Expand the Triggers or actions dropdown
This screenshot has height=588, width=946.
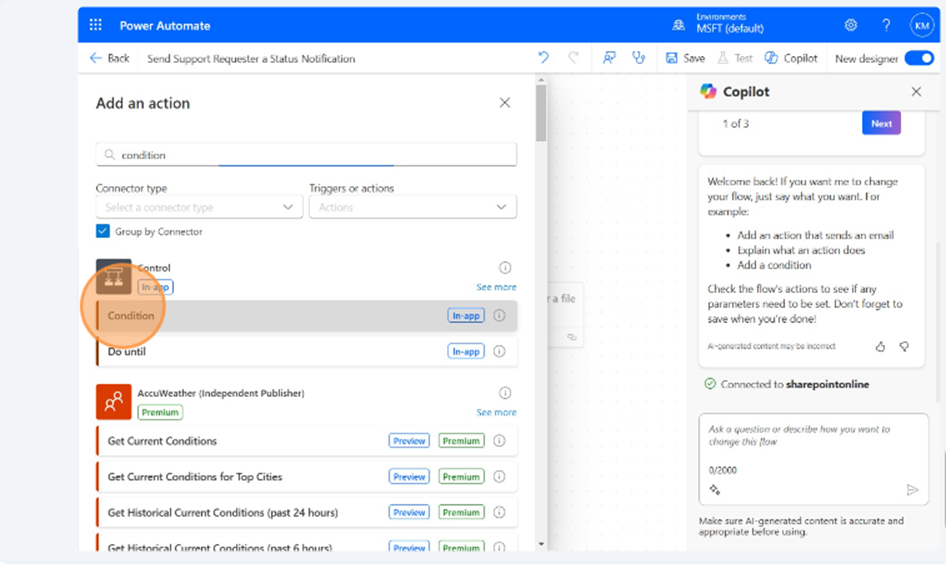click(412, 207)
